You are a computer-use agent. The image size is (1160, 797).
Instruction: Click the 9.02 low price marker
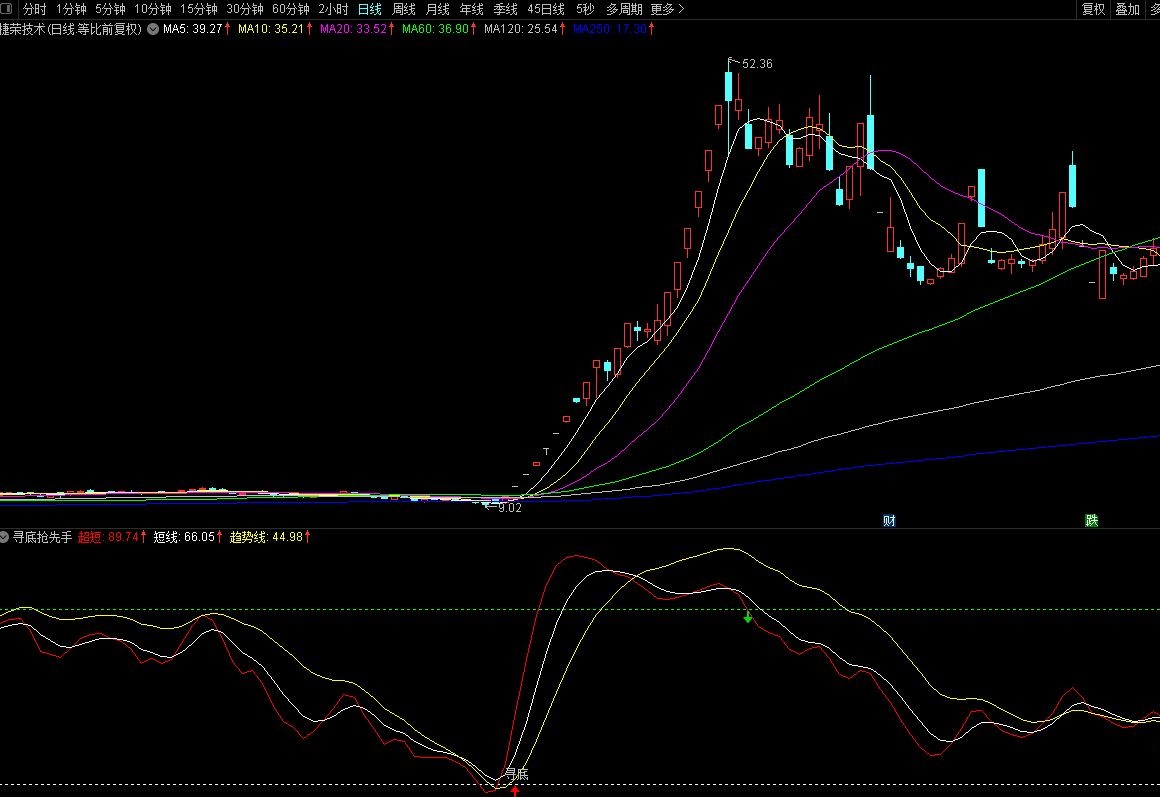(508, 508)
